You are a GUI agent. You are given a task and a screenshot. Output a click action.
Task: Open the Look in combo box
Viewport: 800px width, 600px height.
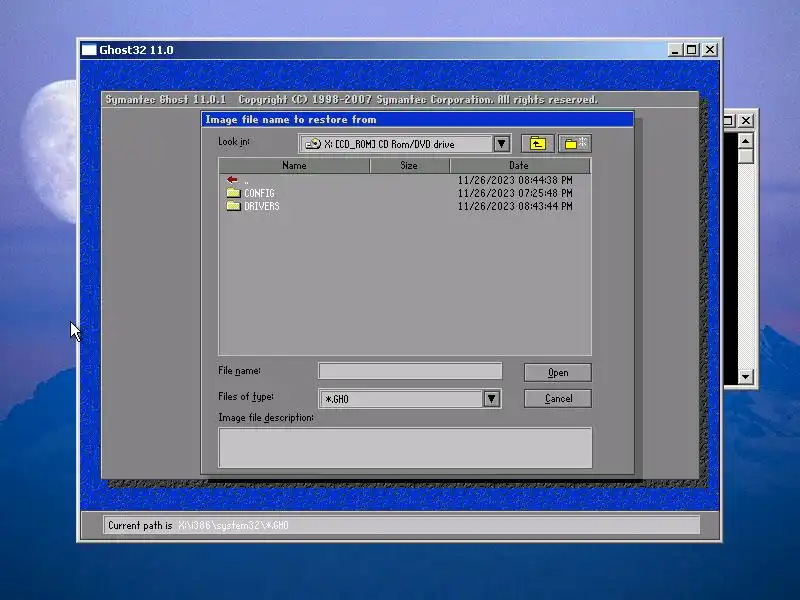(405, 144)
